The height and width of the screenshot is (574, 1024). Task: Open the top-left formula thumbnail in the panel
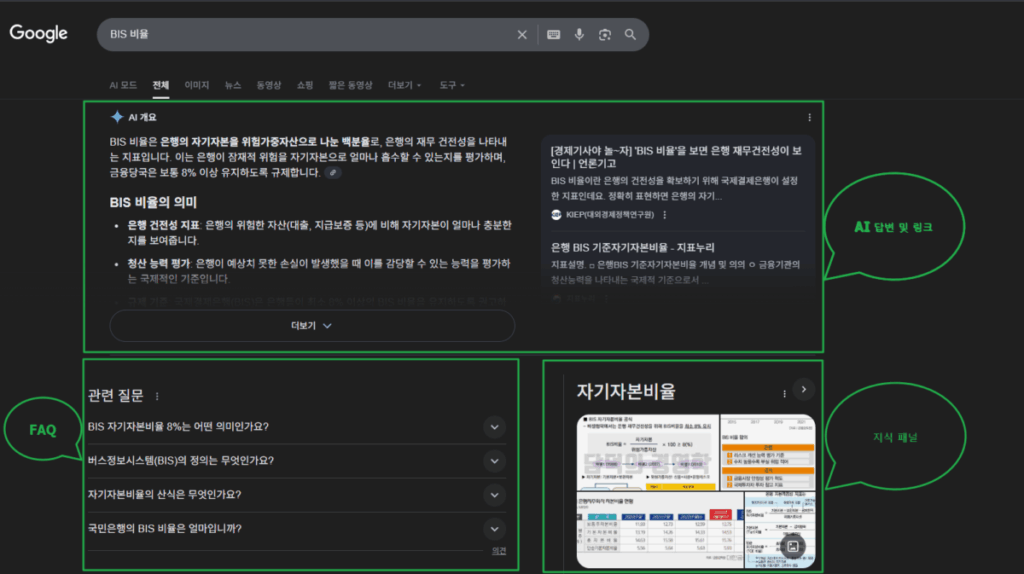point(647,452)
